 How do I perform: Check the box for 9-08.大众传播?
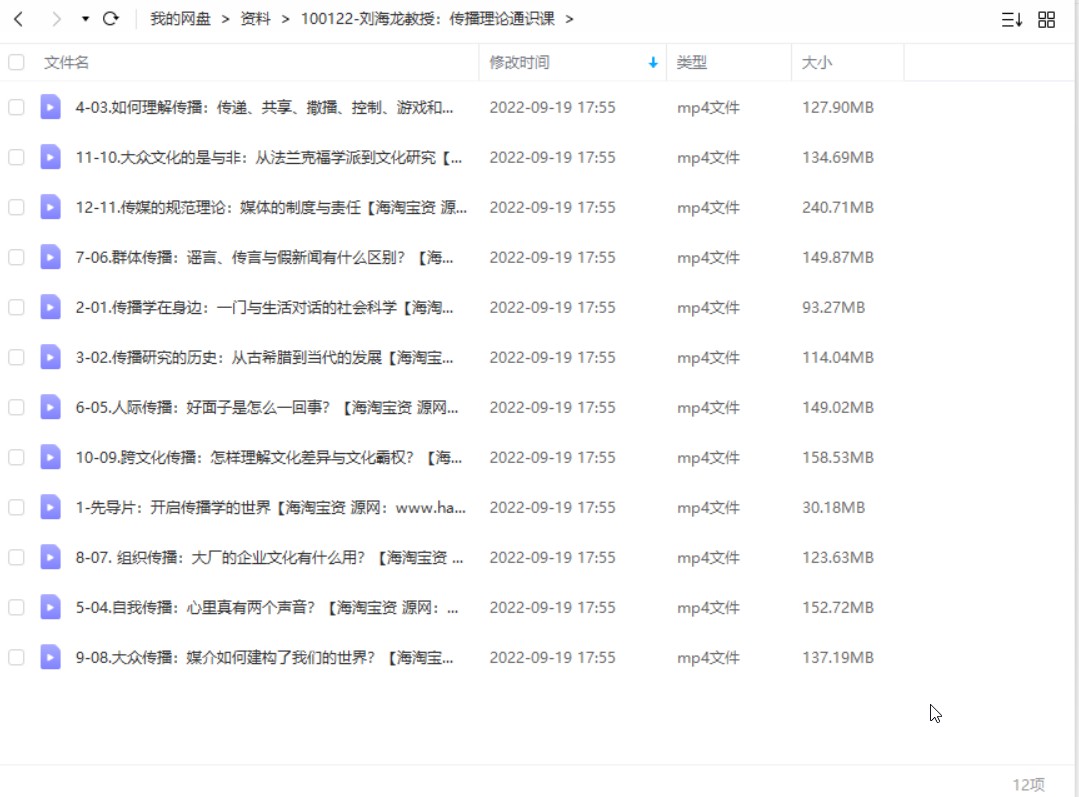[x=17, y=657]
